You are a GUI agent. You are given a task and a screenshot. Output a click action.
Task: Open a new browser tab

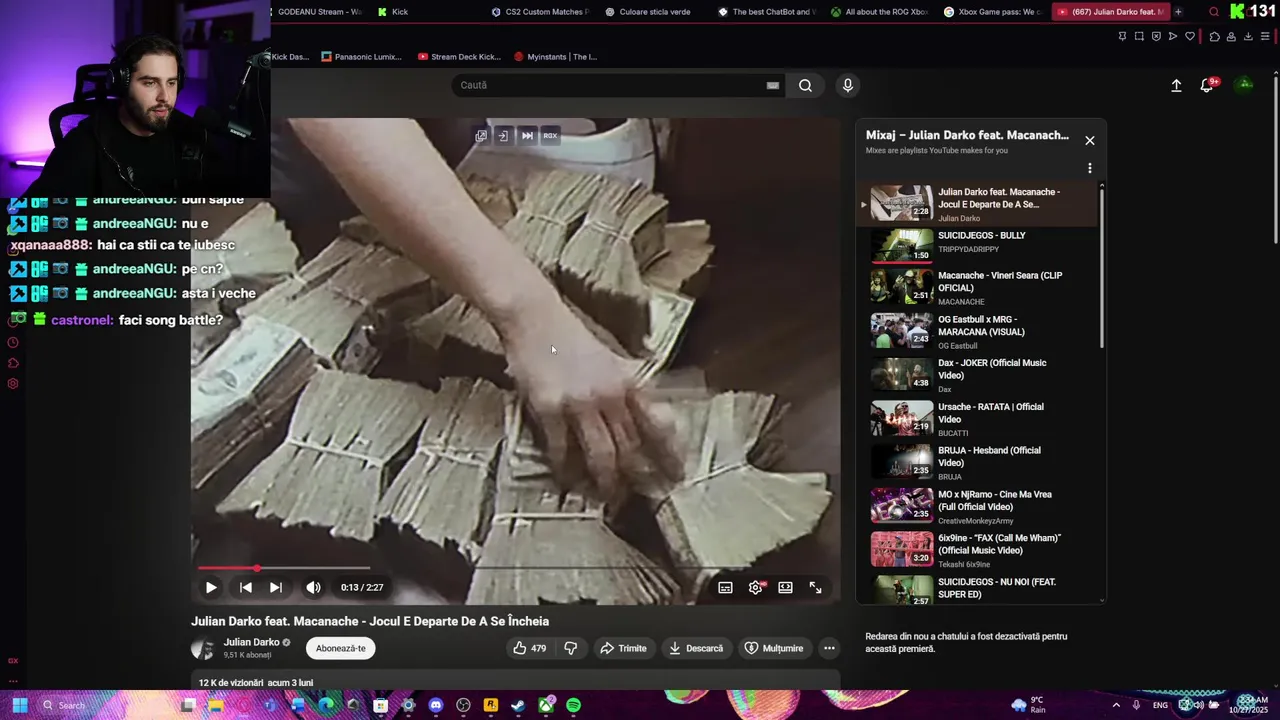tap(1178, 12)
